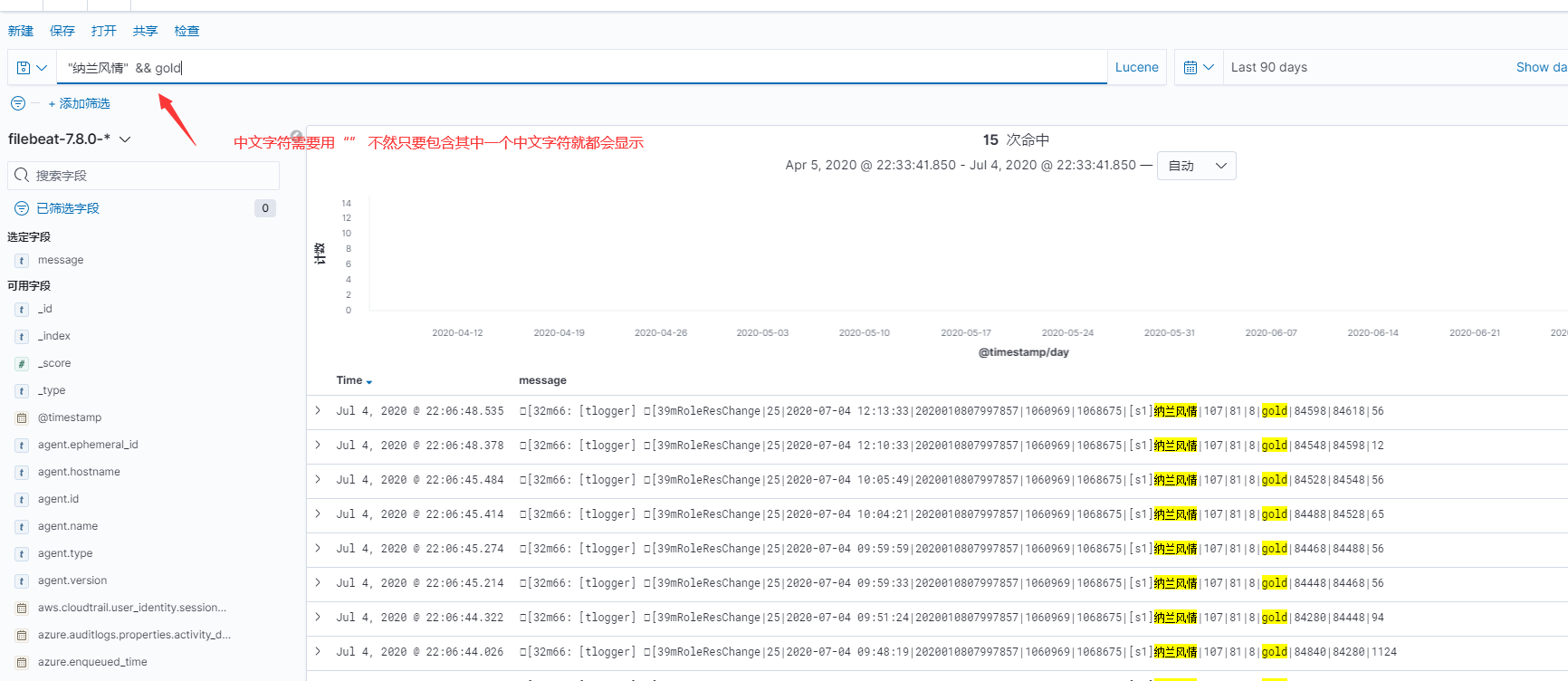The image size is (1568, 681).
Task: Click the Show dates link
Action: pyautogui.click(x=1540, y=68)
